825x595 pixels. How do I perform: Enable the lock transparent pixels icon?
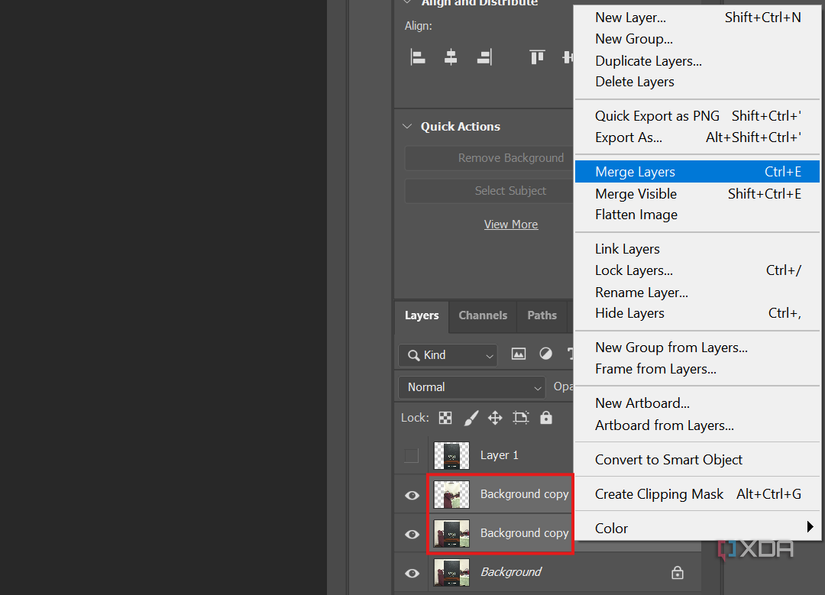coord(445,417)
